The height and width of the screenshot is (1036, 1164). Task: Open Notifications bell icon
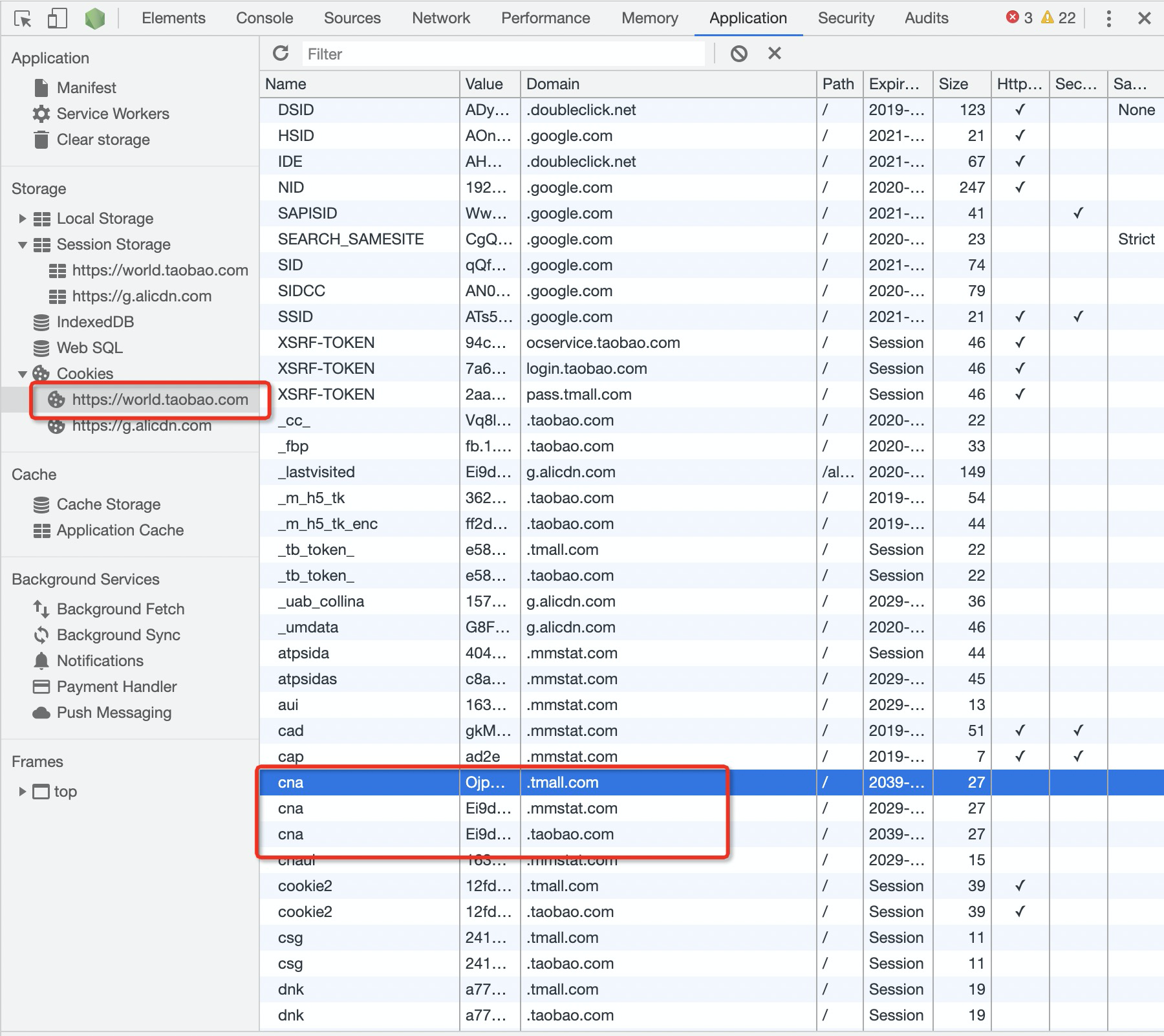click(41, 661)
